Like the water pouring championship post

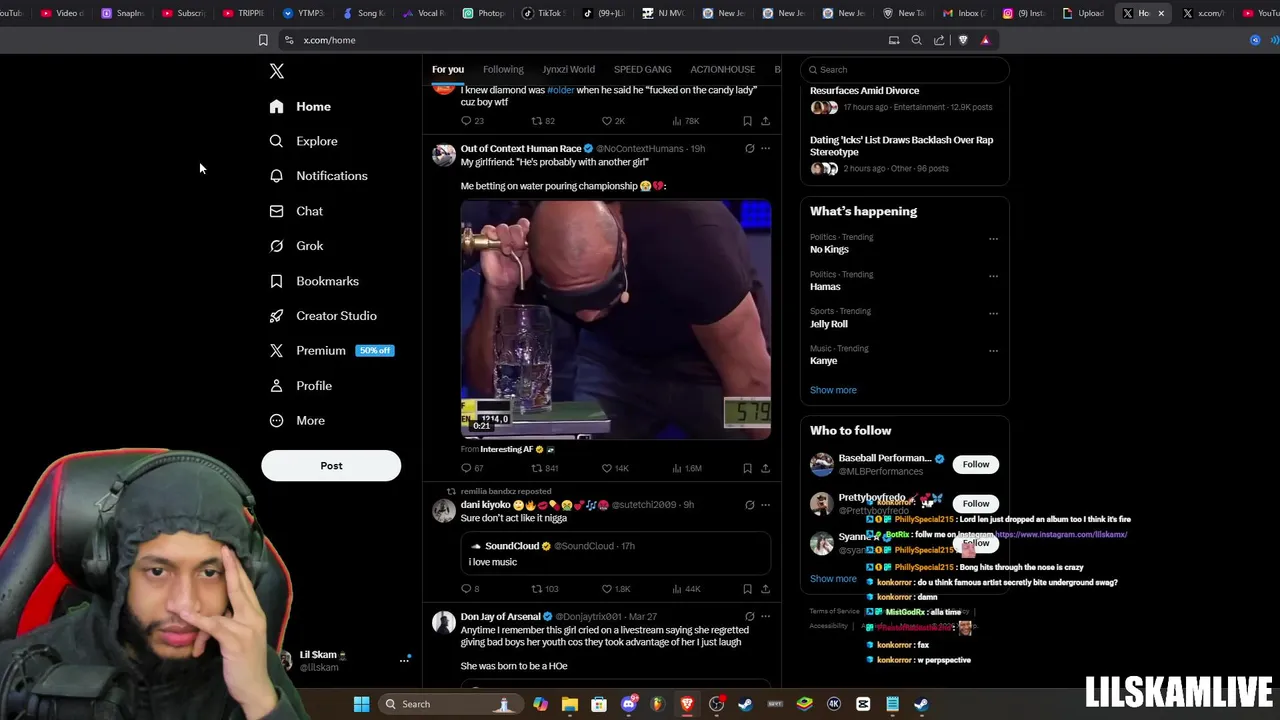pos(615,468)
